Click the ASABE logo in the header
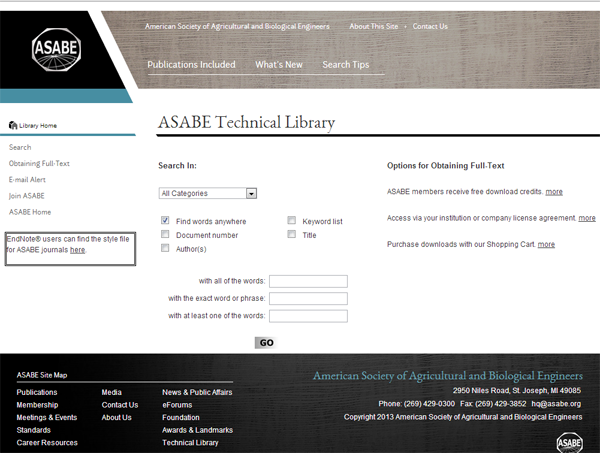The image size is (600, 453). click(56, 49)
